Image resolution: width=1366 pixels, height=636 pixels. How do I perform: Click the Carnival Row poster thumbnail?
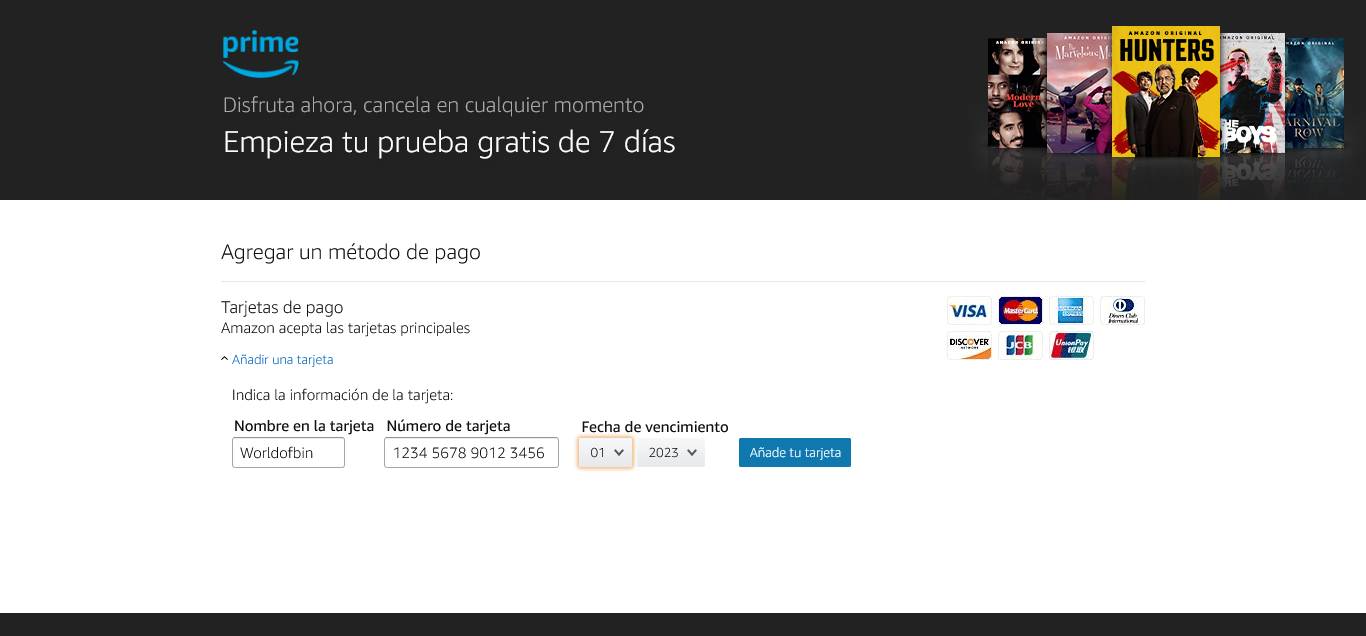pyautogui.click(x=1314, y=93)
